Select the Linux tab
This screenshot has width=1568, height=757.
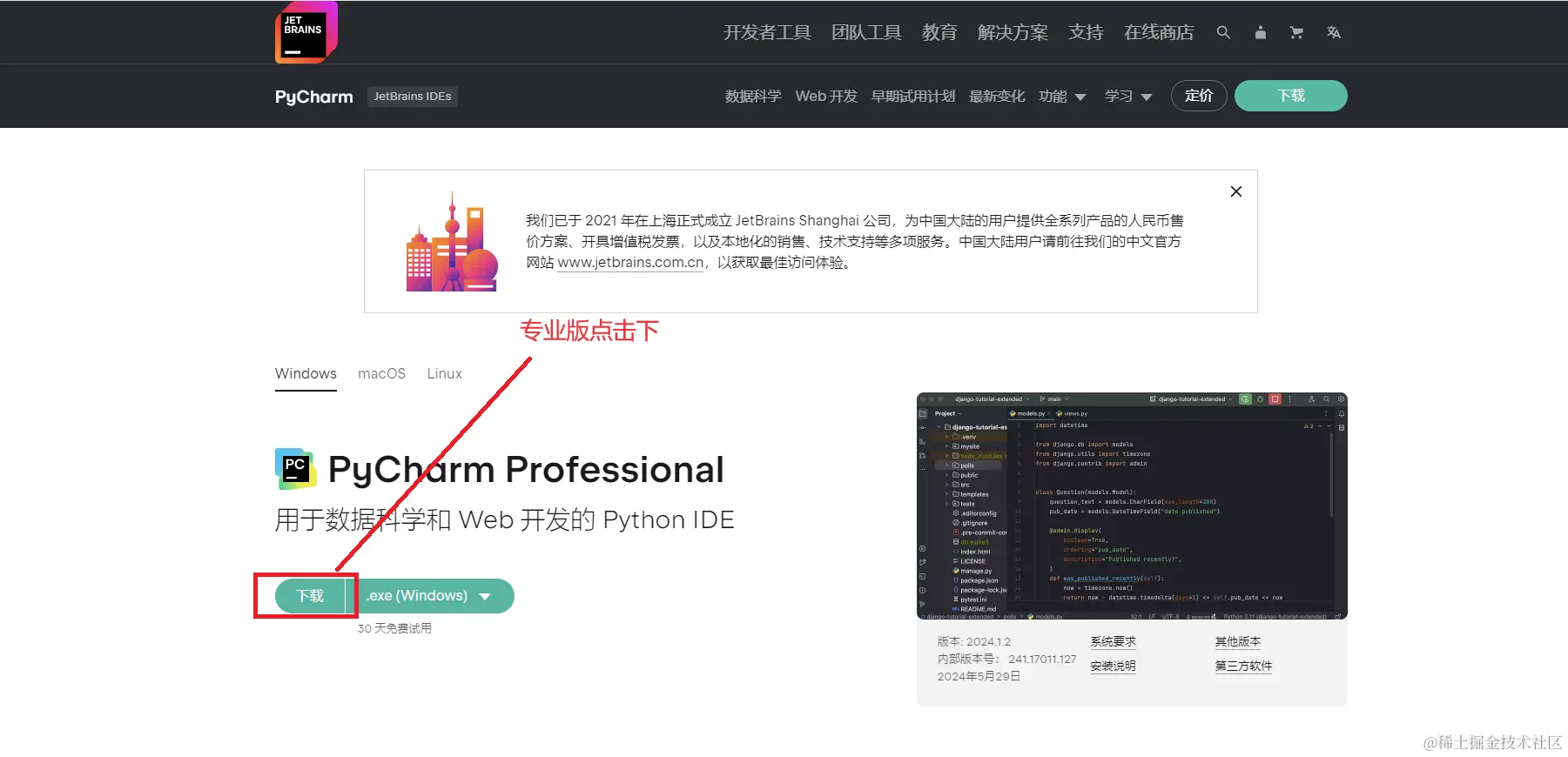(x=444, y=373)
